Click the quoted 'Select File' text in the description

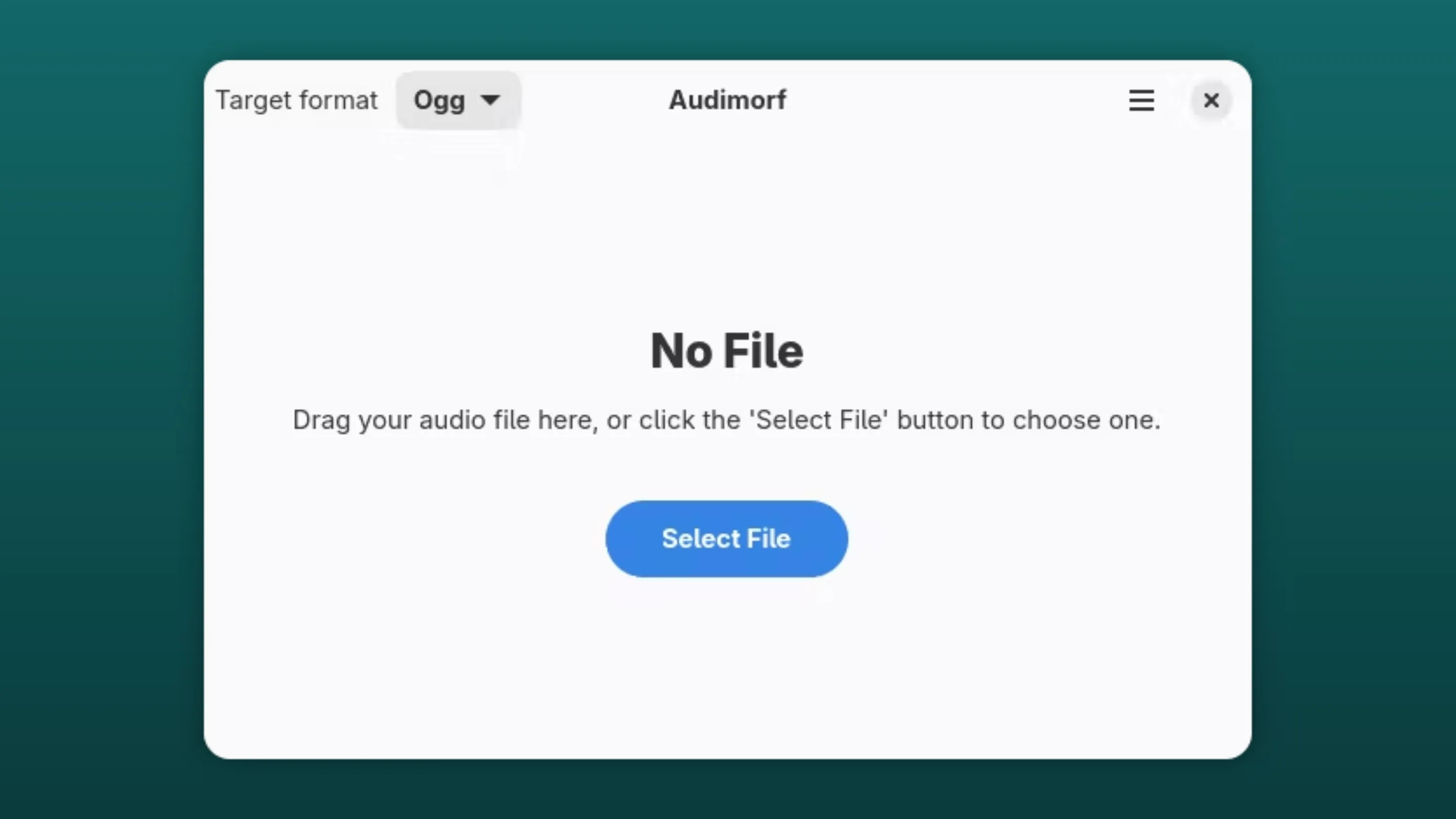[x=818, y=420]
